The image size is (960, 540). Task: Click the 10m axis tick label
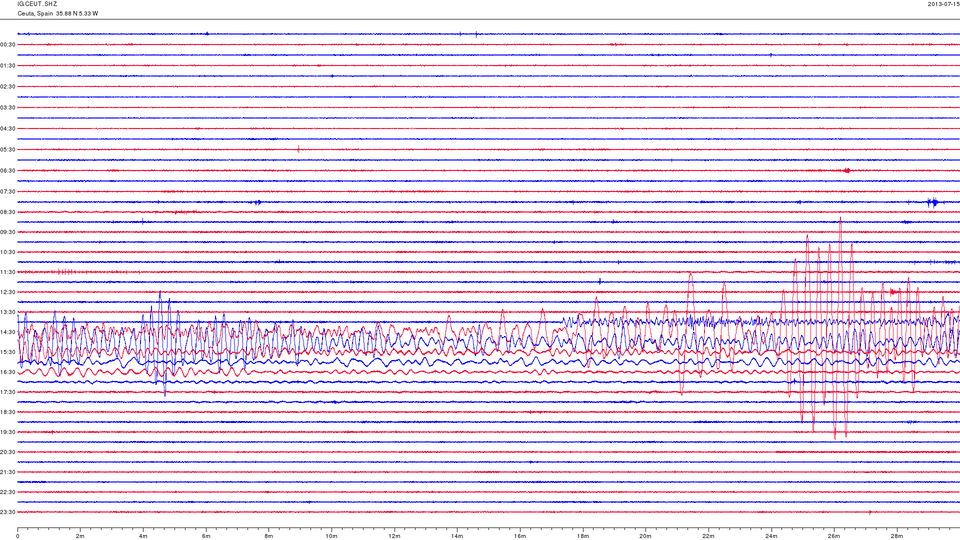click(x=331, y=536)
